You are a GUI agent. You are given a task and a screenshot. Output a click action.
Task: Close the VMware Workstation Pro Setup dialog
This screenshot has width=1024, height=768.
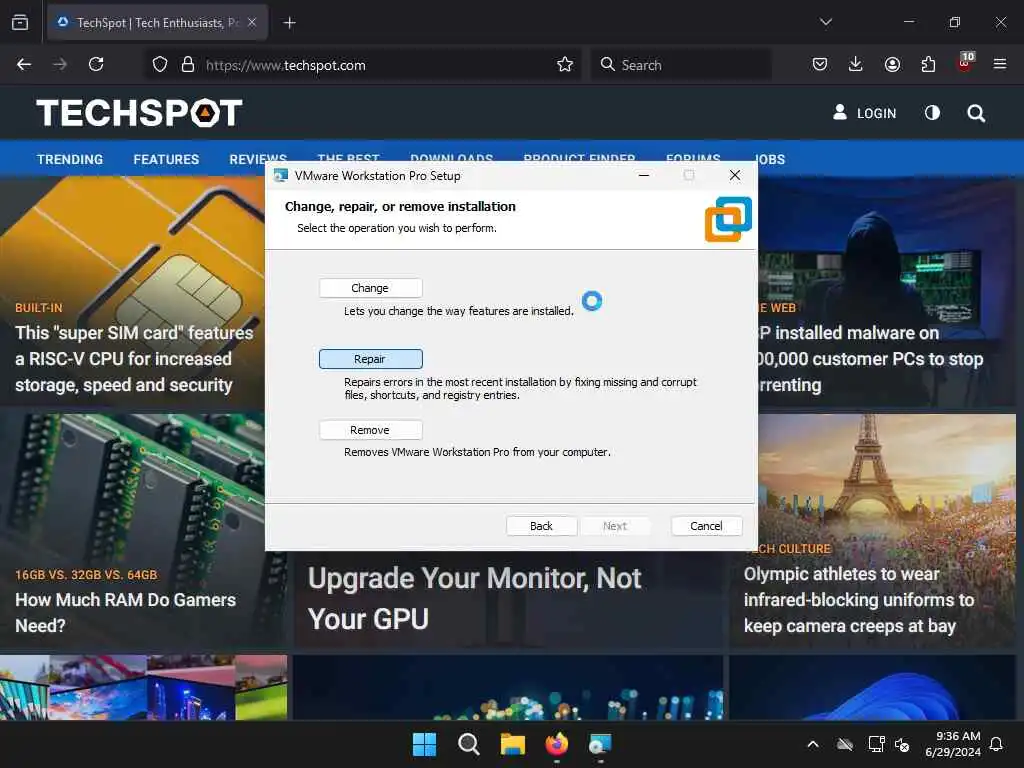click(735, 175)
